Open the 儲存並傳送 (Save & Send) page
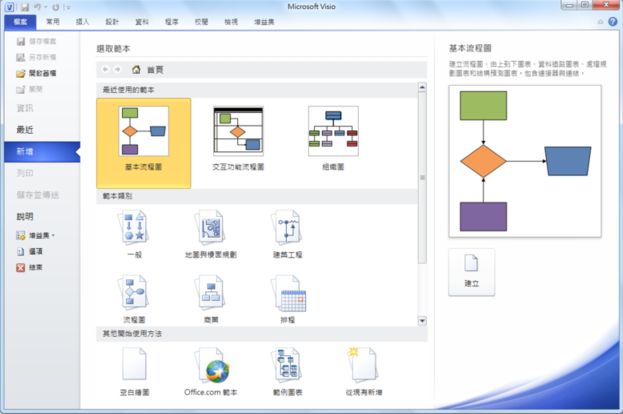The image size is (623, 414). 38,195
